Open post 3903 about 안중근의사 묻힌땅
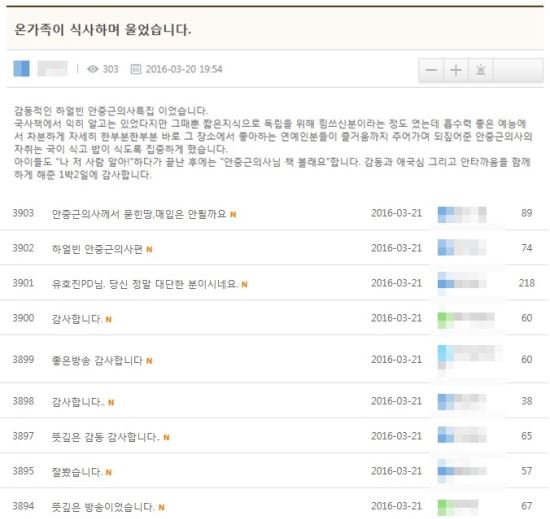The width and height of the screenshot is (550, 519). tap(139, 214)
